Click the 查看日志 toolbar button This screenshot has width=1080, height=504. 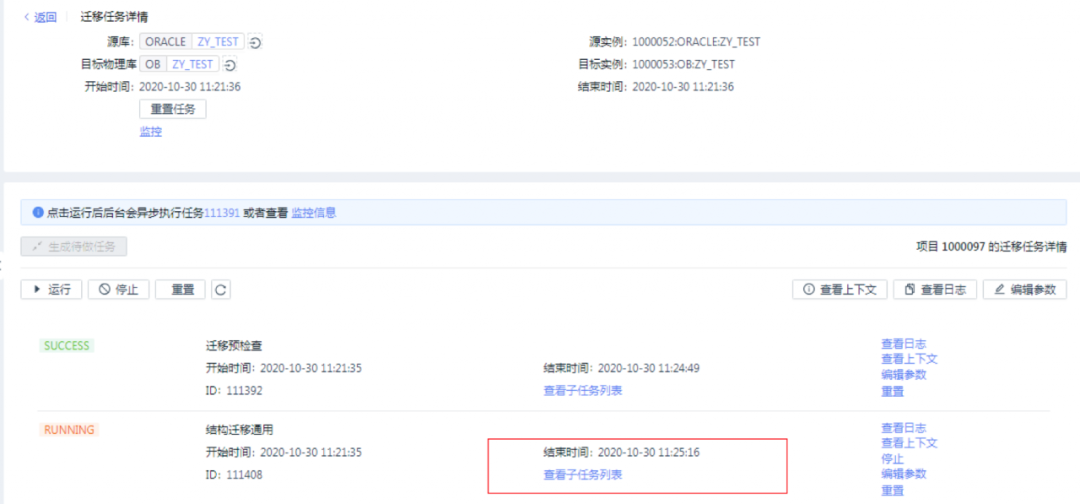coord(935,290)
